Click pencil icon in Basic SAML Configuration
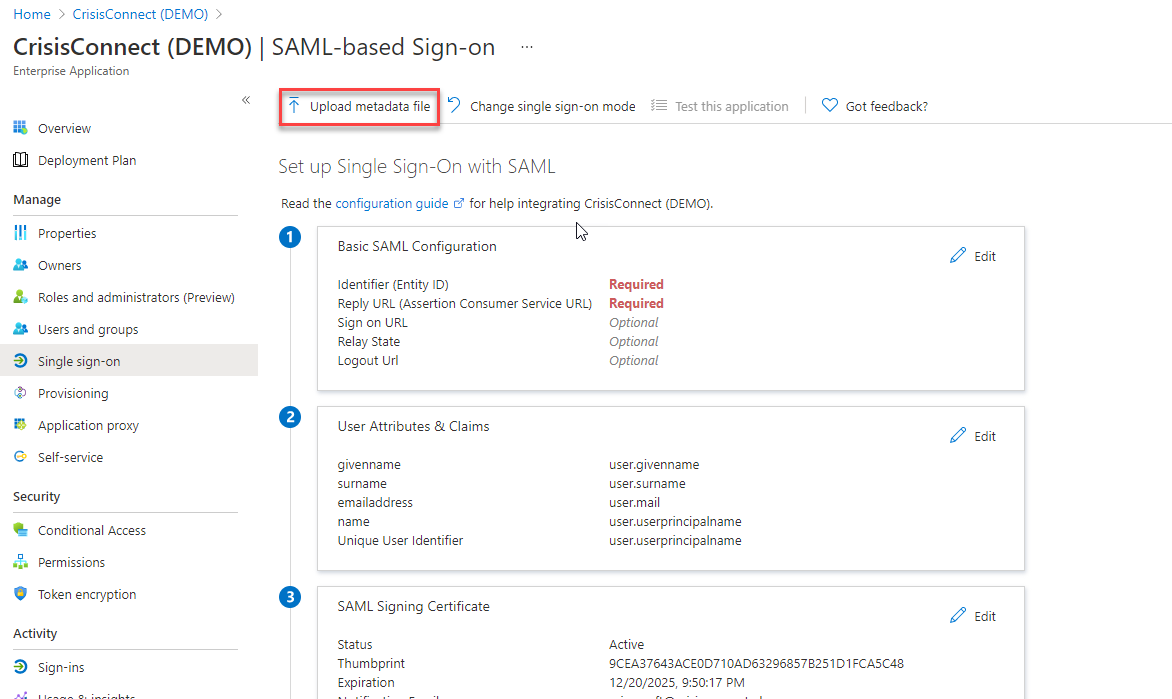Screen dimensions: 1172x699 click(957, 256)
